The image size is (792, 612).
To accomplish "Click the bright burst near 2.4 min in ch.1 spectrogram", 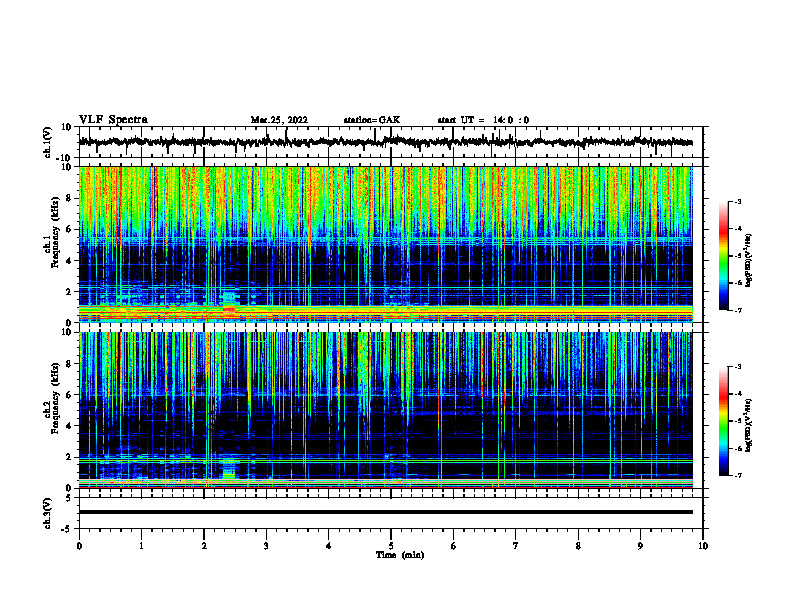I will (229, 306).
